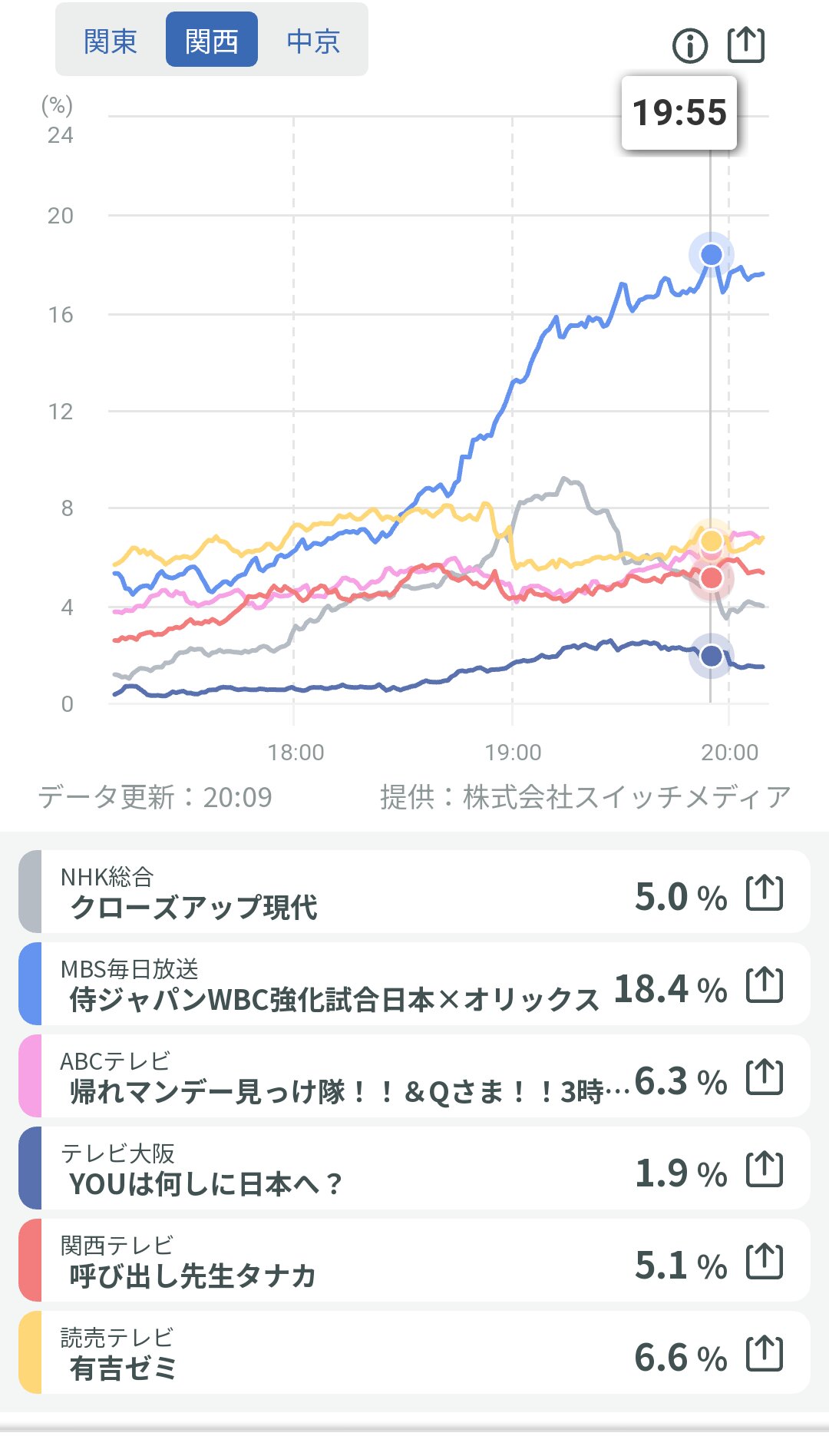Share the NHK総合 クローズアップ現代 rating
The height and width of the screenshot is (1456, 829).
765,894
